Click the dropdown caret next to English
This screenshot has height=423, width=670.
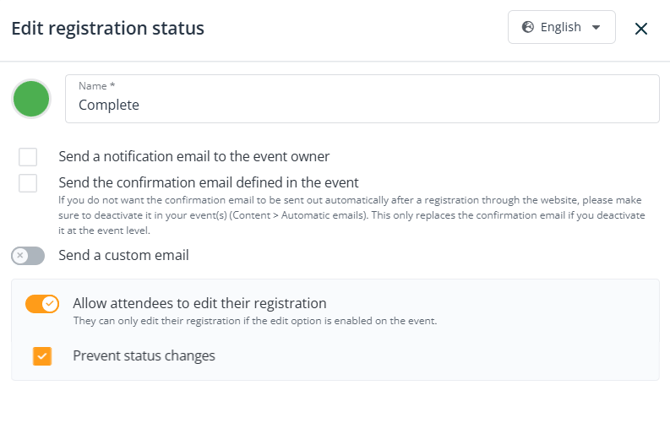click(x=597, y=28)
